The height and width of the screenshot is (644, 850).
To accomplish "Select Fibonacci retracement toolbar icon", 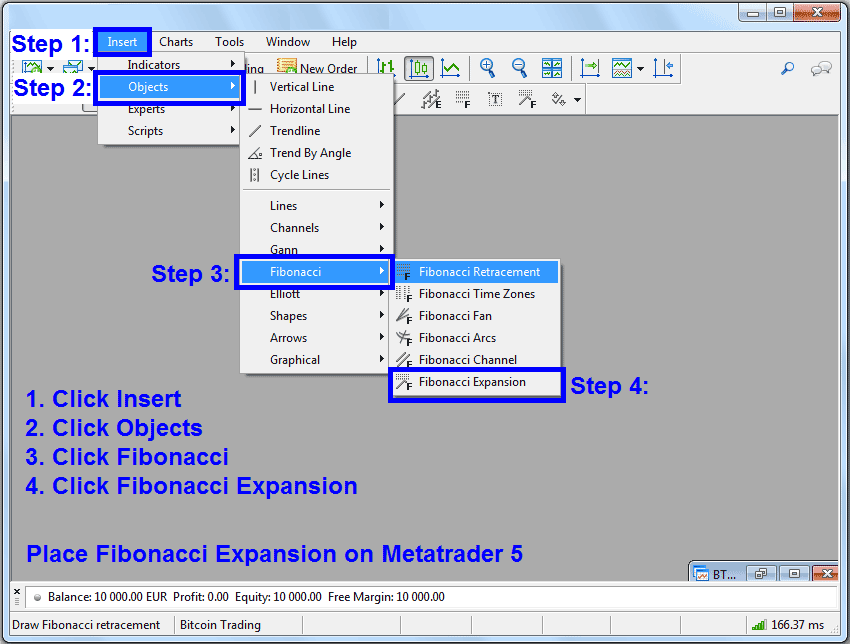I will (x=462, y=99).
